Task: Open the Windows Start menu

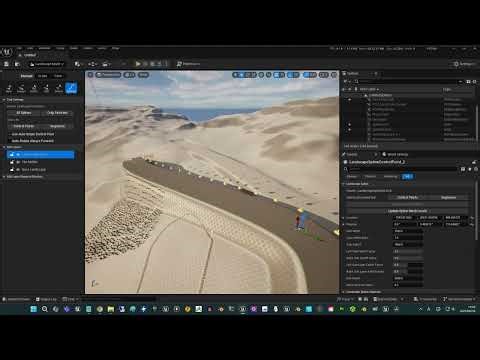Action: point(34,309)
